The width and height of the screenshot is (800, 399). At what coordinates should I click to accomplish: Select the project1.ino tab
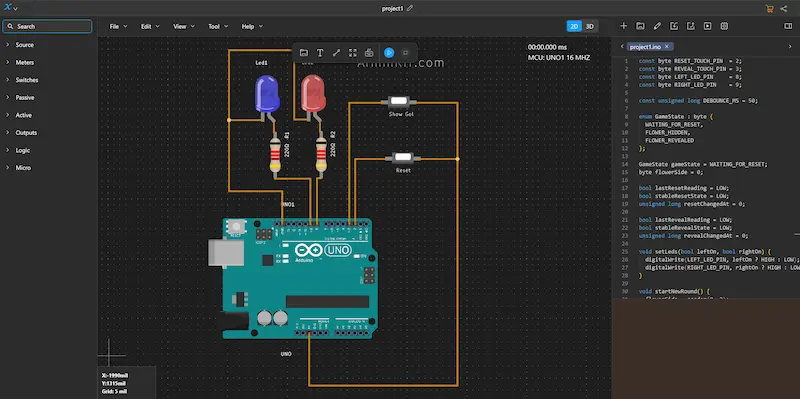[x=645, y=47]
